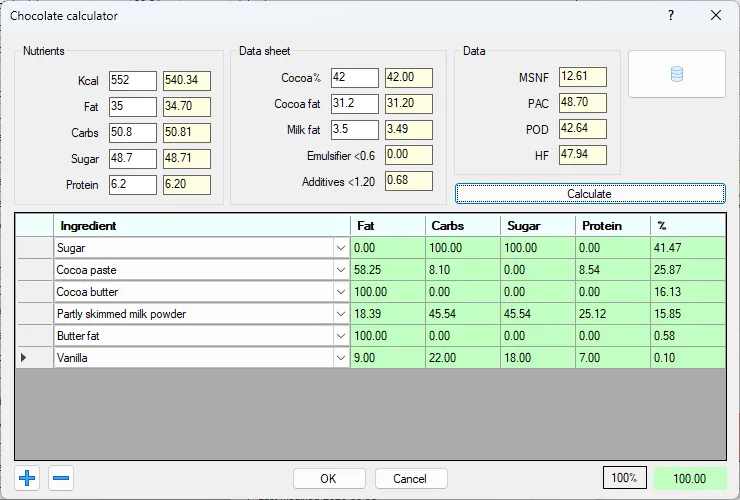This screenshot has width=740, height=500.
Task: Add an ingredient row with the plus icon
Action: click(x=27, y=478)
